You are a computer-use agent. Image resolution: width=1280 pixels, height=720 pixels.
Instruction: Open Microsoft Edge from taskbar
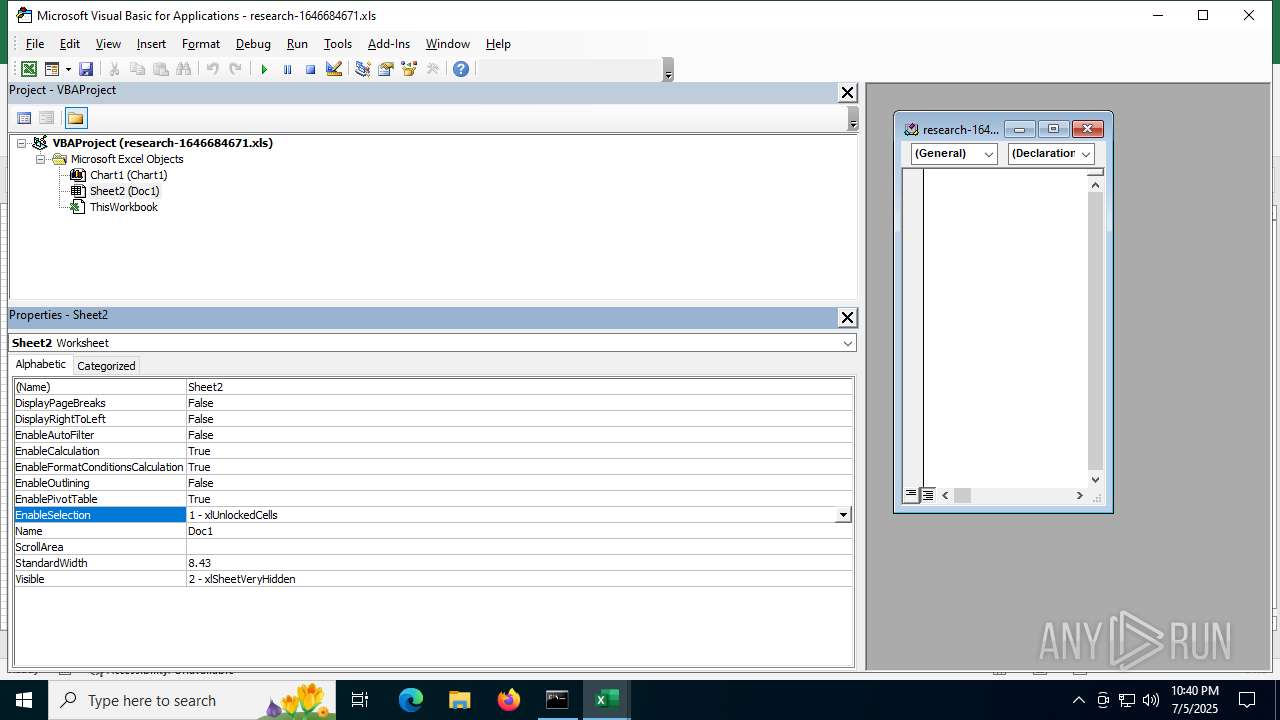(411, 700)
